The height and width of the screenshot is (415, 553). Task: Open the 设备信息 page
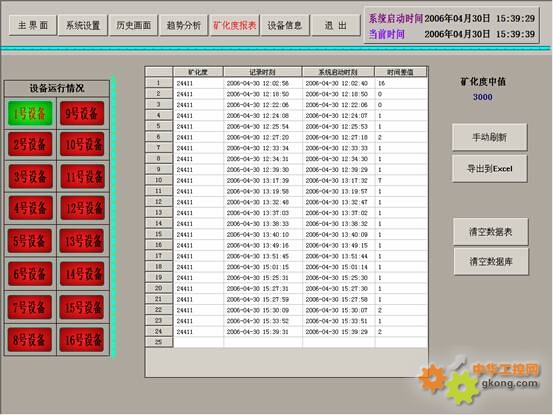[x=285, y=25]
